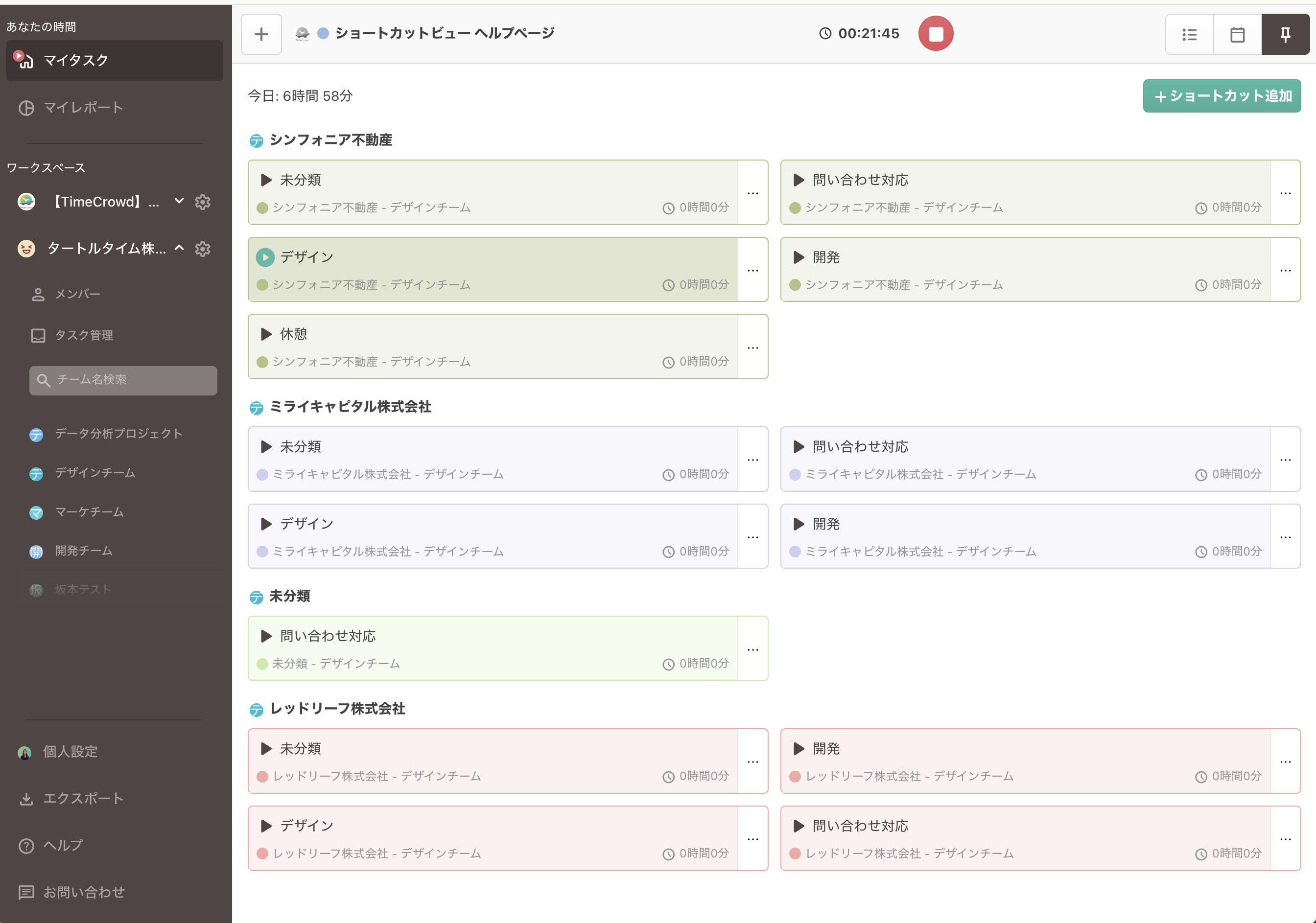Screen dimensions: 1316x923
Task: Open three-dot menu on レッドリーフ 開発 card
Action: point(1285,761)
